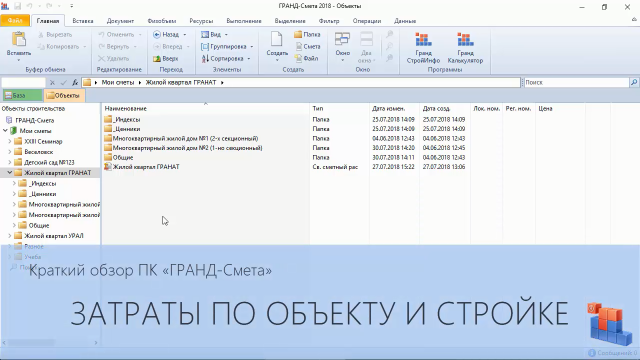Switch to the Документ ribbon tab

120,21
